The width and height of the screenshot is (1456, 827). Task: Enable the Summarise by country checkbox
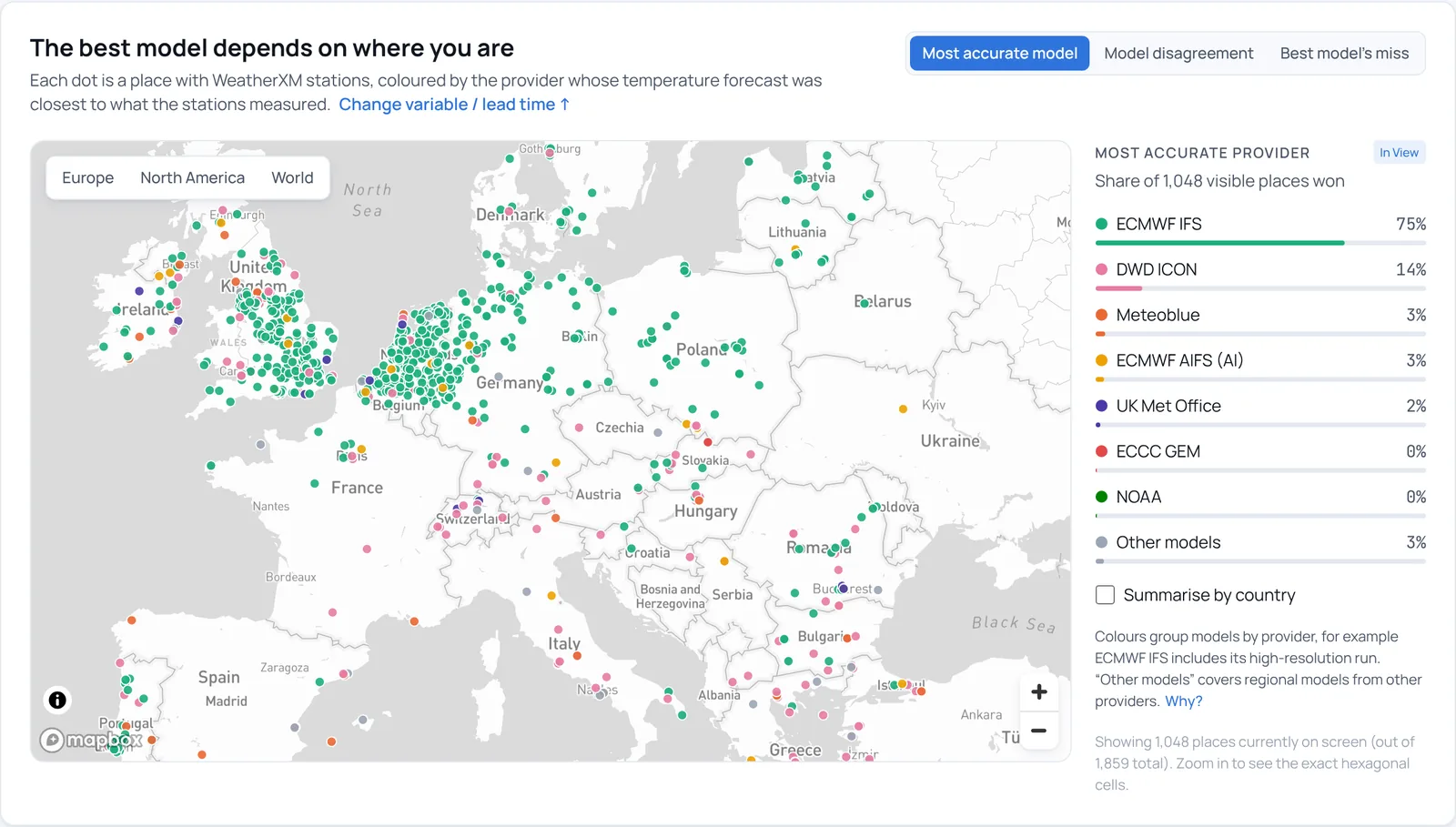1105,595
